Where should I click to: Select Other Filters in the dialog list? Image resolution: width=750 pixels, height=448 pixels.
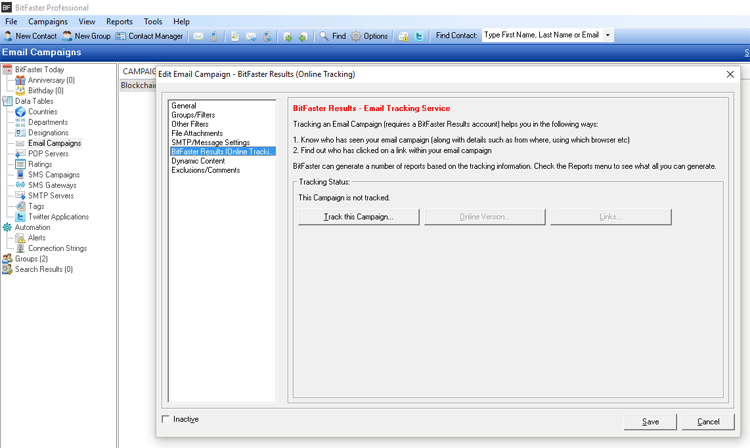pos(190,124)
